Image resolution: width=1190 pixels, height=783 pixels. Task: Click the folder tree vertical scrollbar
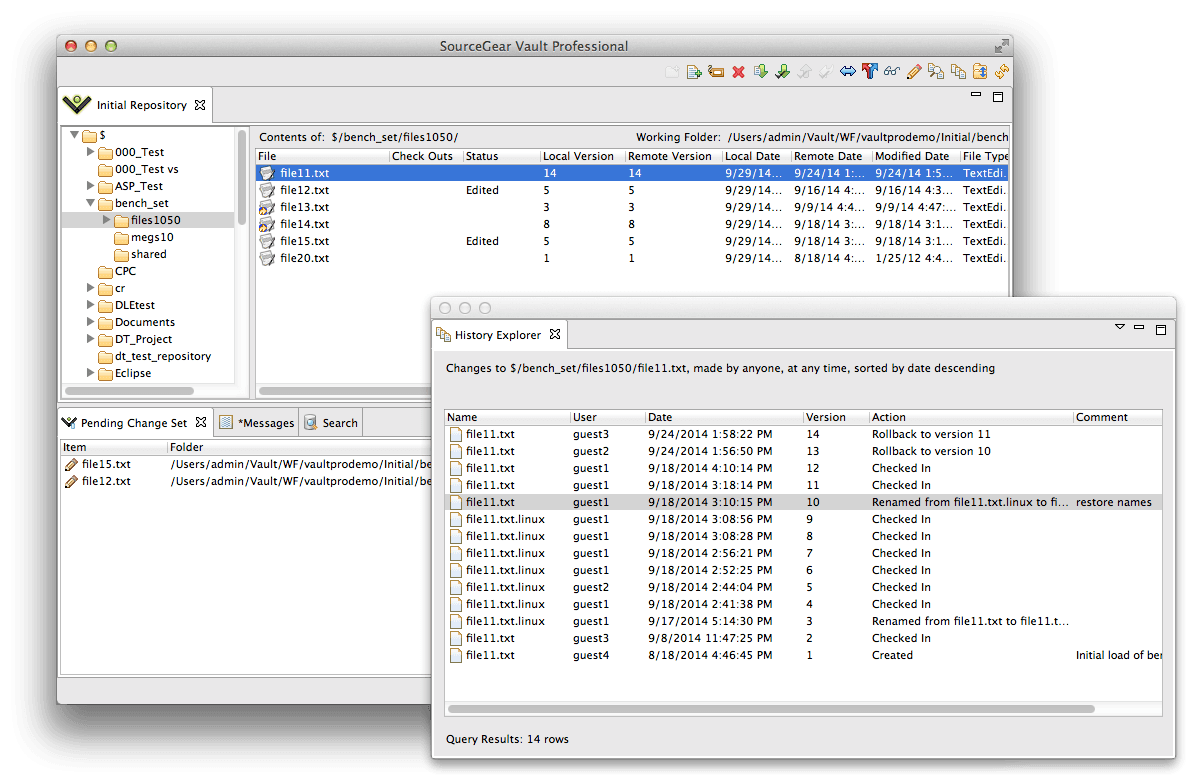pos(242,178)
